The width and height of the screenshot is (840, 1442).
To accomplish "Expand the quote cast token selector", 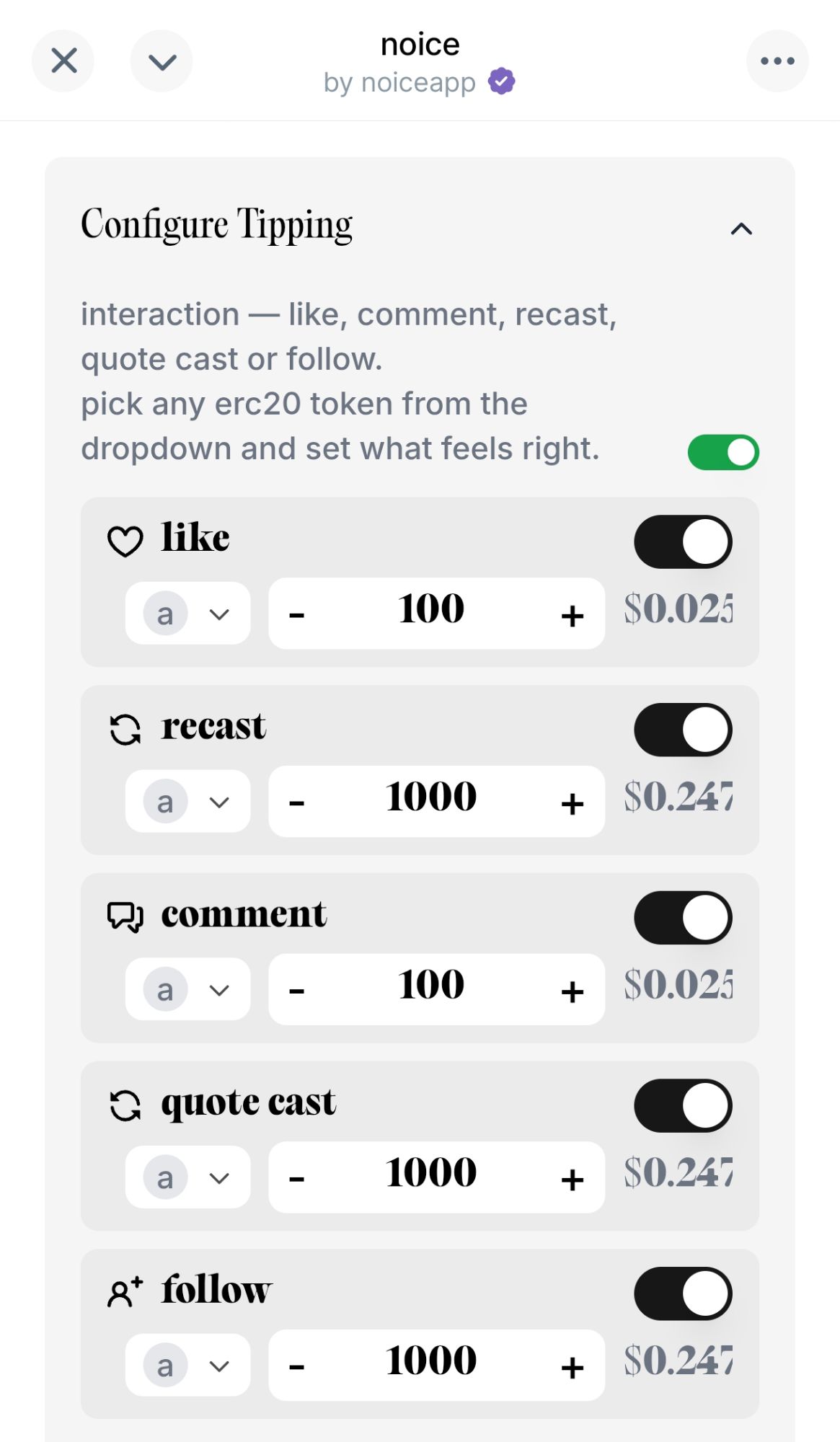I will (x=187, y=1177).
